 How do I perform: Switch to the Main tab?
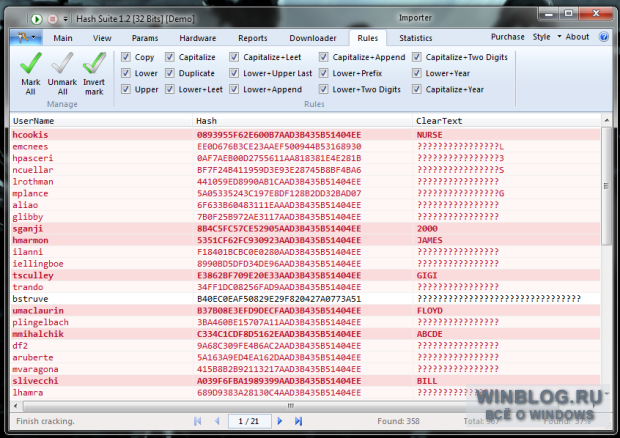click(x=63, y=38)
